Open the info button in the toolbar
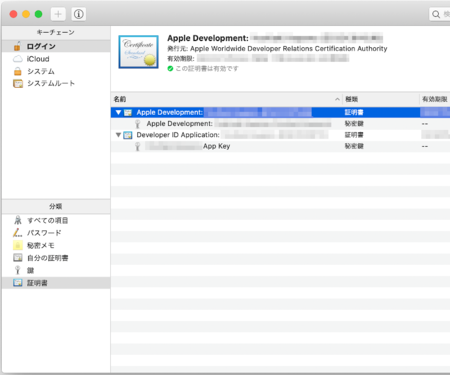Screen dimensions: 450x375 click(x=79, y=14)
